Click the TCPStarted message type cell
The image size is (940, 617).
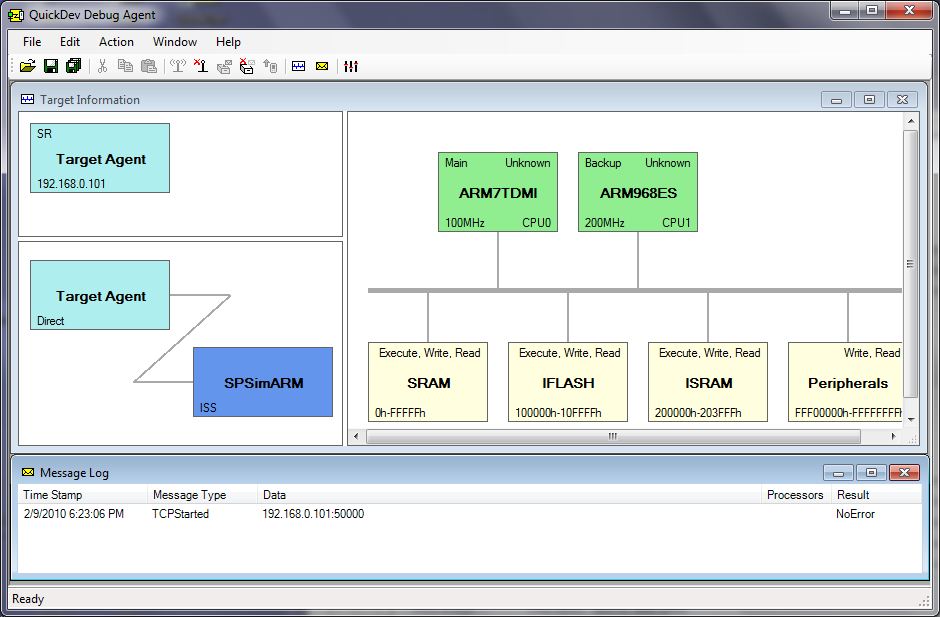[x=180, y=514]
